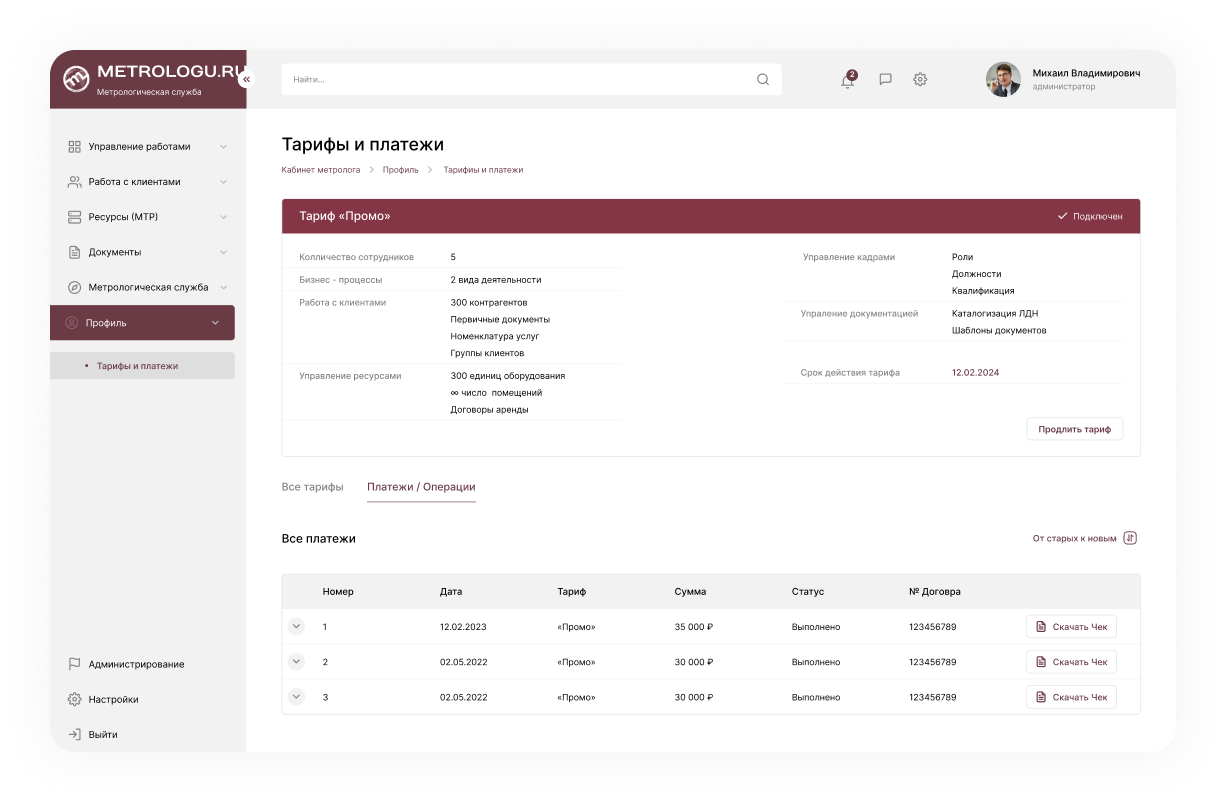Switch to Все тарифы tab
Screen dimensions: 1226x802
tap(312, 487)
